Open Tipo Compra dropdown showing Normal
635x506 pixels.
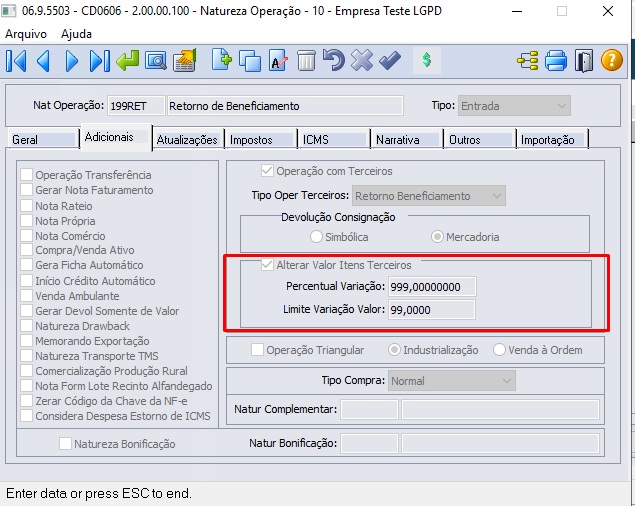[452, 381]
